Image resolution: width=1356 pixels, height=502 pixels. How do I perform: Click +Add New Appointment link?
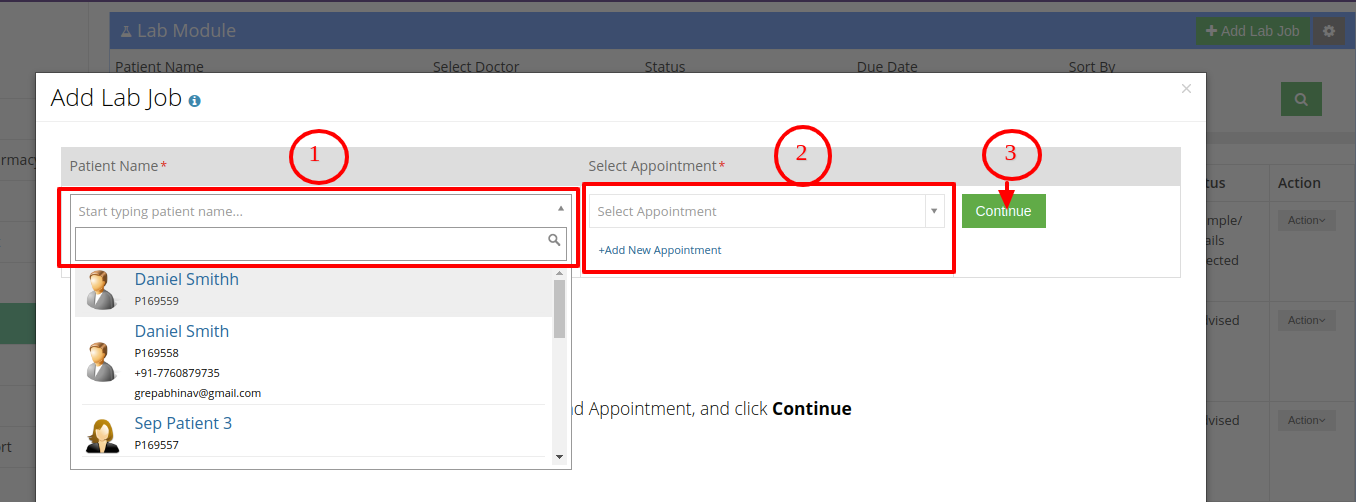(x=660, y=250)
